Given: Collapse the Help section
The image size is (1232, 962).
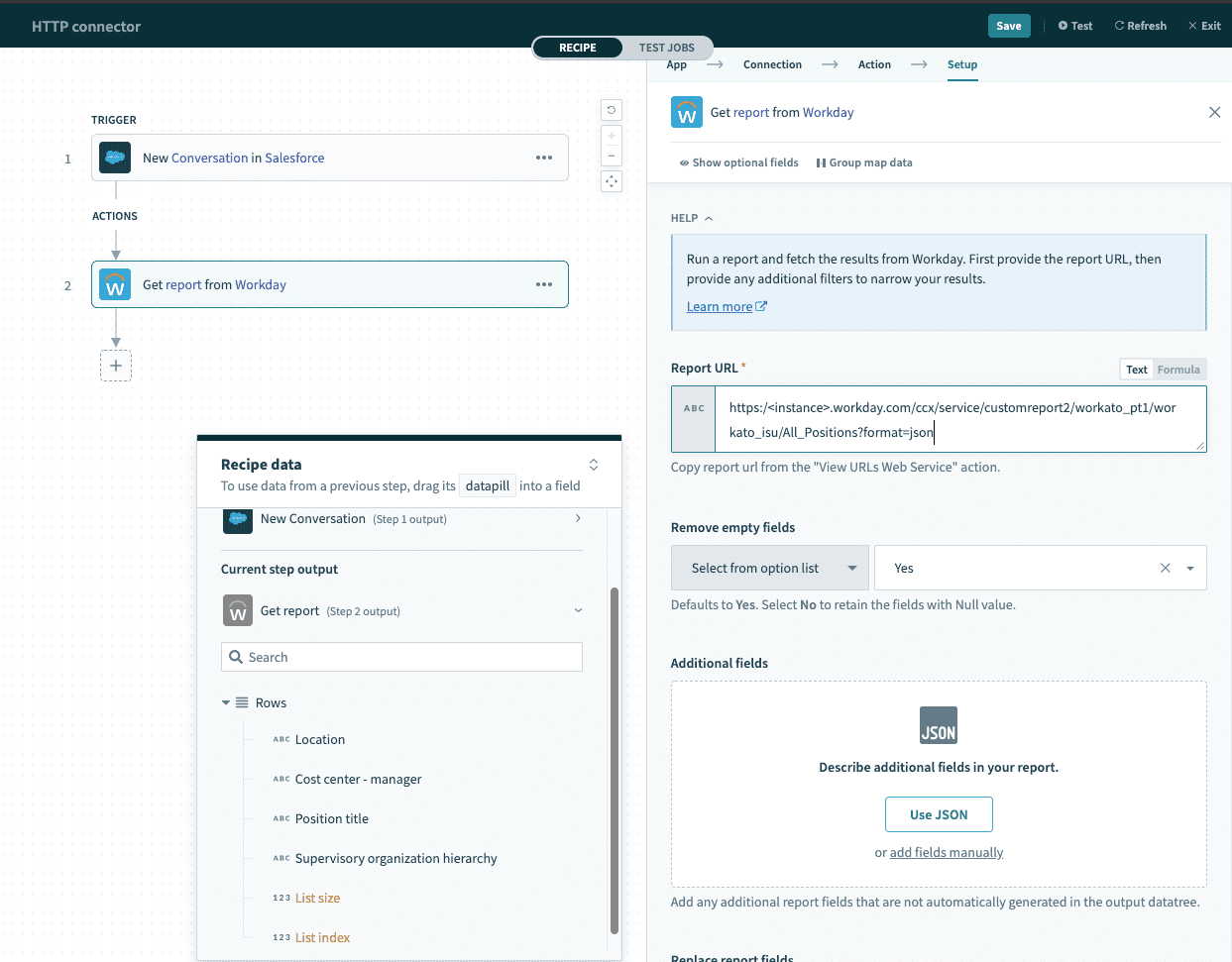Looking at the screenshot, I should tap(692, 218).
